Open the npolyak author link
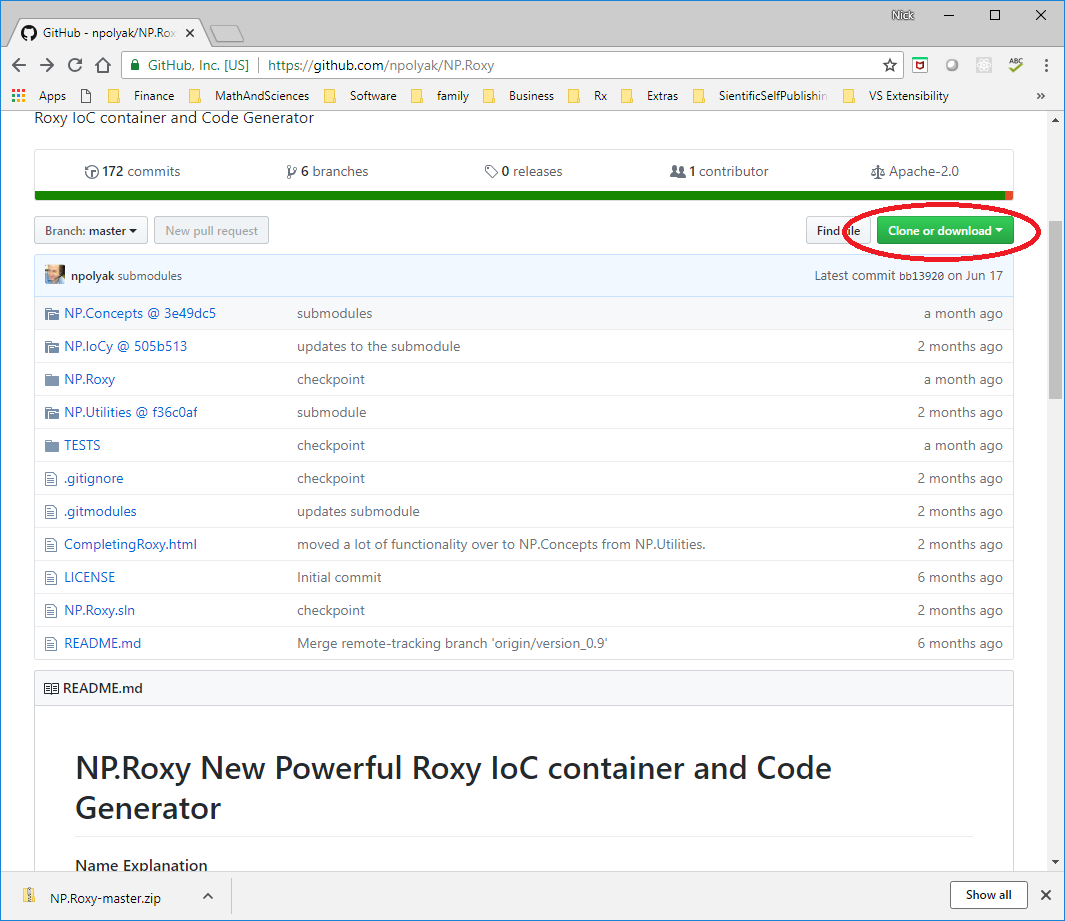This screenshot has height=921, width=1065. click(x=92, y=276)
